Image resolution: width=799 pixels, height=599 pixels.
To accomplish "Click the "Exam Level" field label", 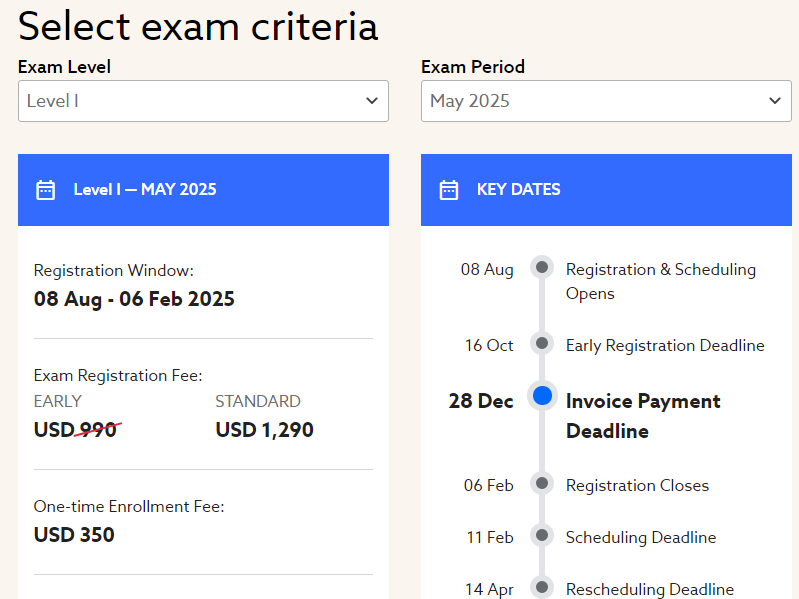I will (64, 67).
